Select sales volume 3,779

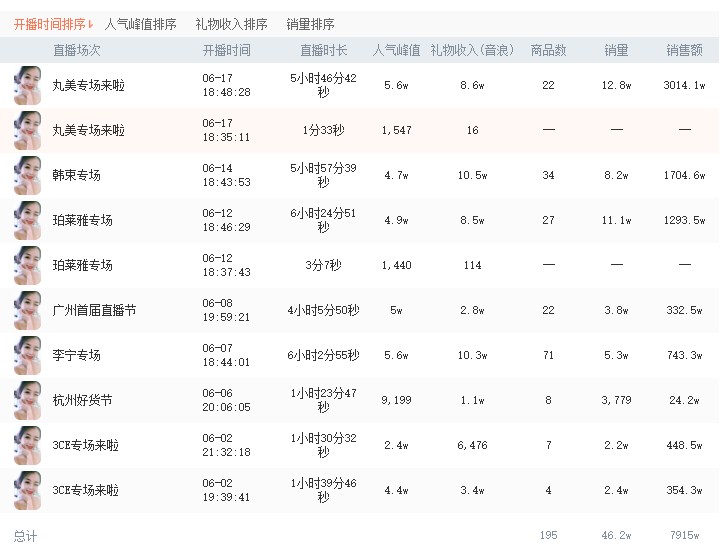click(x=616, y=400)
